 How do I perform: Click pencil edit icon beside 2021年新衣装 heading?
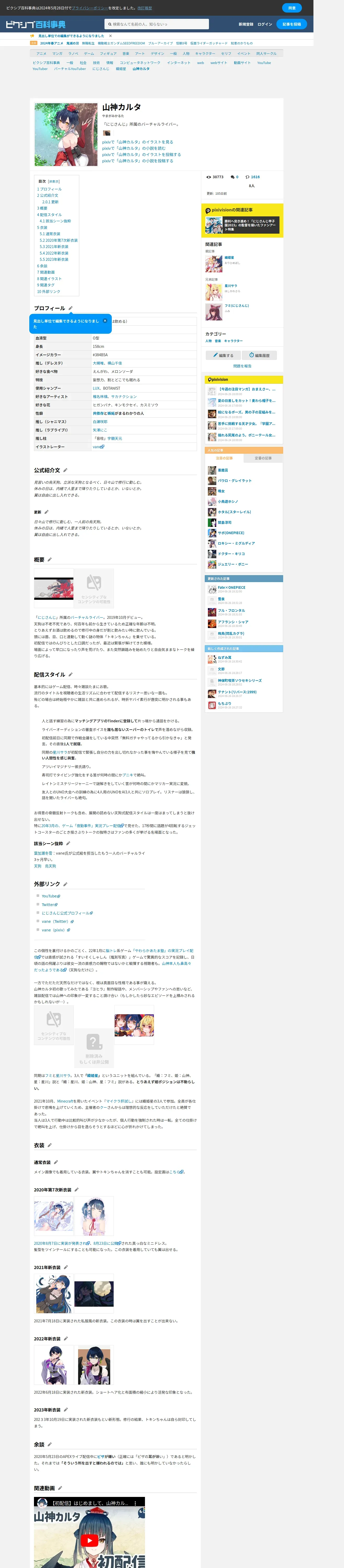pyautogui.click(x=66, y=1267)
